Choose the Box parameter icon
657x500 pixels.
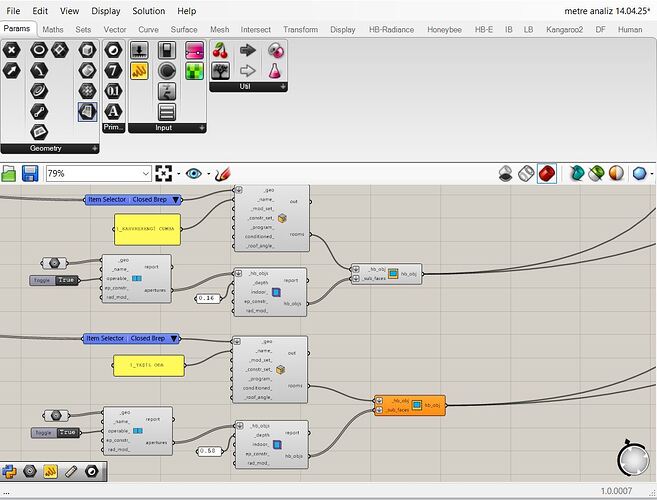tap(87, 50)
